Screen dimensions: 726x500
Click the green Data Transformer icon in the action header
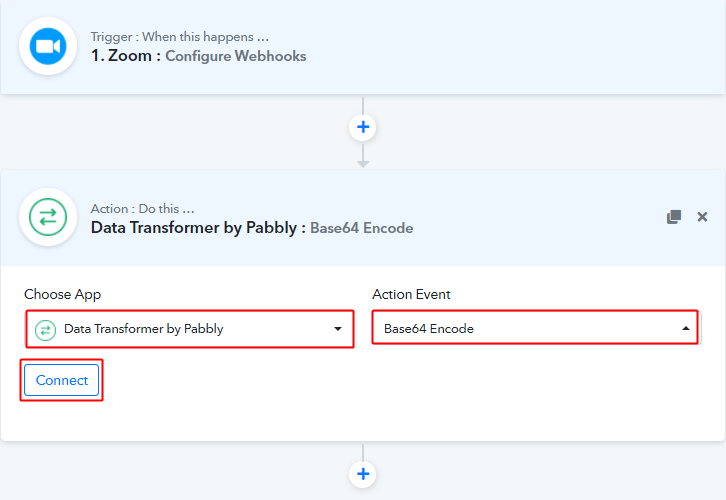(x=48, y=217)
